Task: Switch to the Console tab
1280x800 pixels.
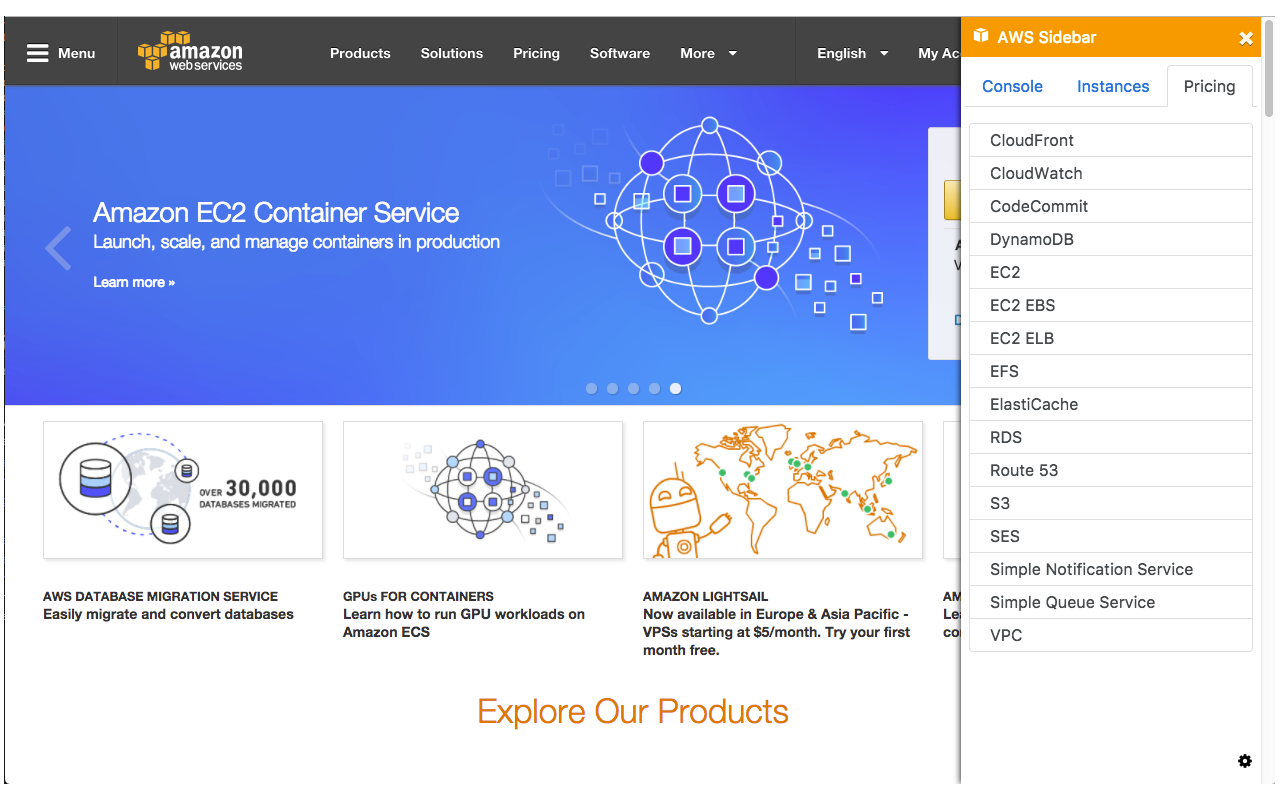Action: [1012, 86]
